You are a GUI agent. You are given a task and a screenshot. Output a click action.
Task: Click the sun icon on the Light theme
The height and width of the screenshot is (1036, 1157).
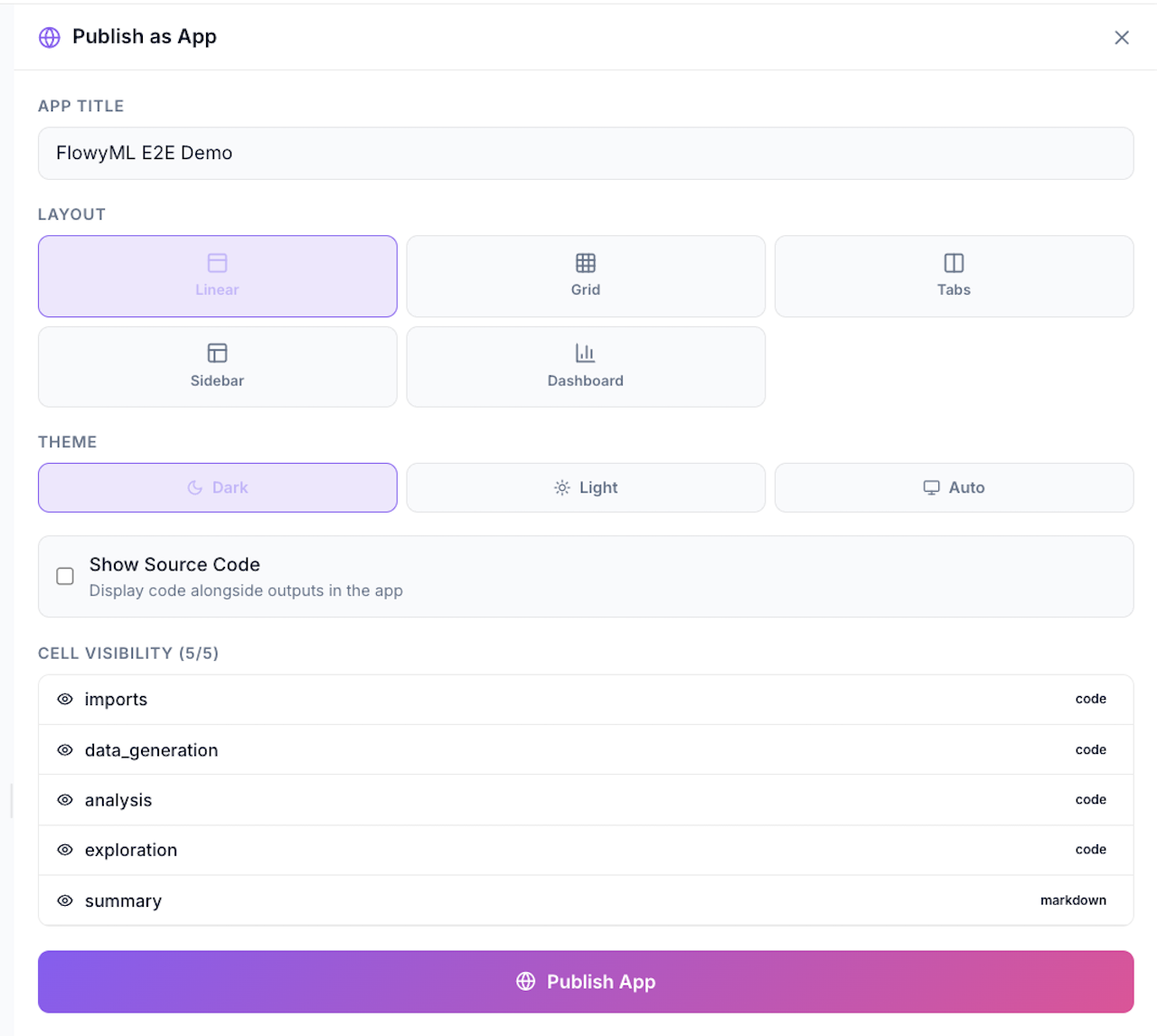(562, 487)
